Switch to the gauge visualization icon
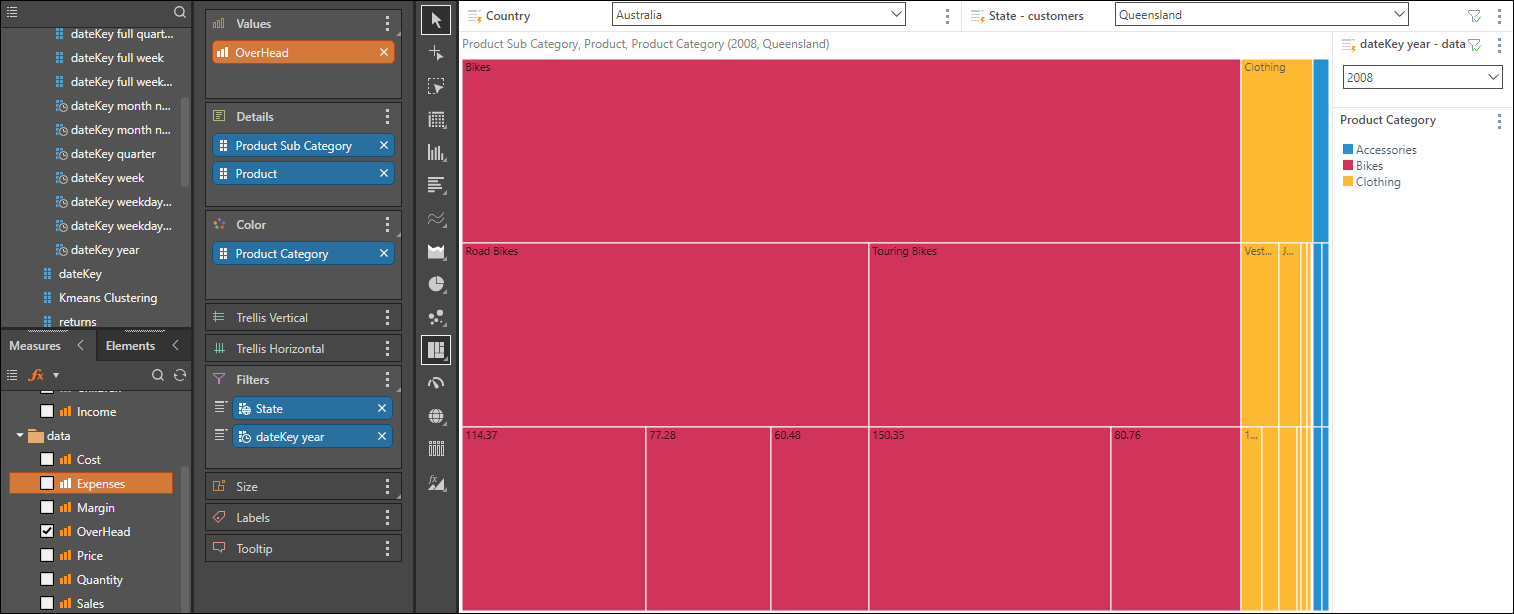The image size is (1514, 614). (x=436, y=383)
